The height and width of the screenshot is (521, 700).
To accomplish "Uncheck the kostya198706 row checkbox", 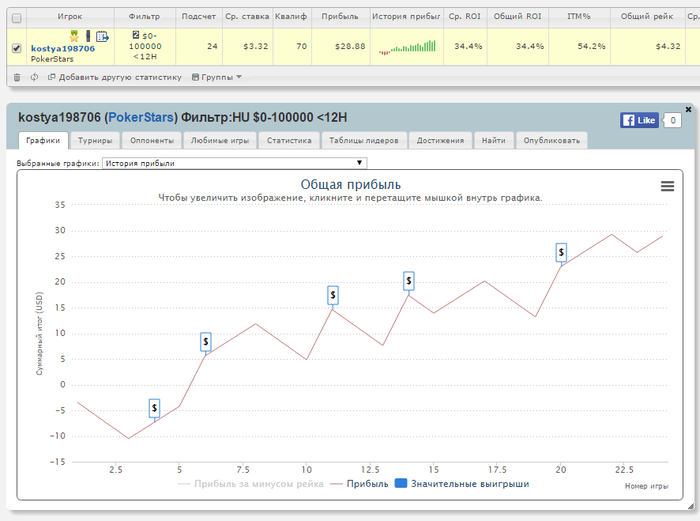I will pyautogui.click(x=16, y=47).
